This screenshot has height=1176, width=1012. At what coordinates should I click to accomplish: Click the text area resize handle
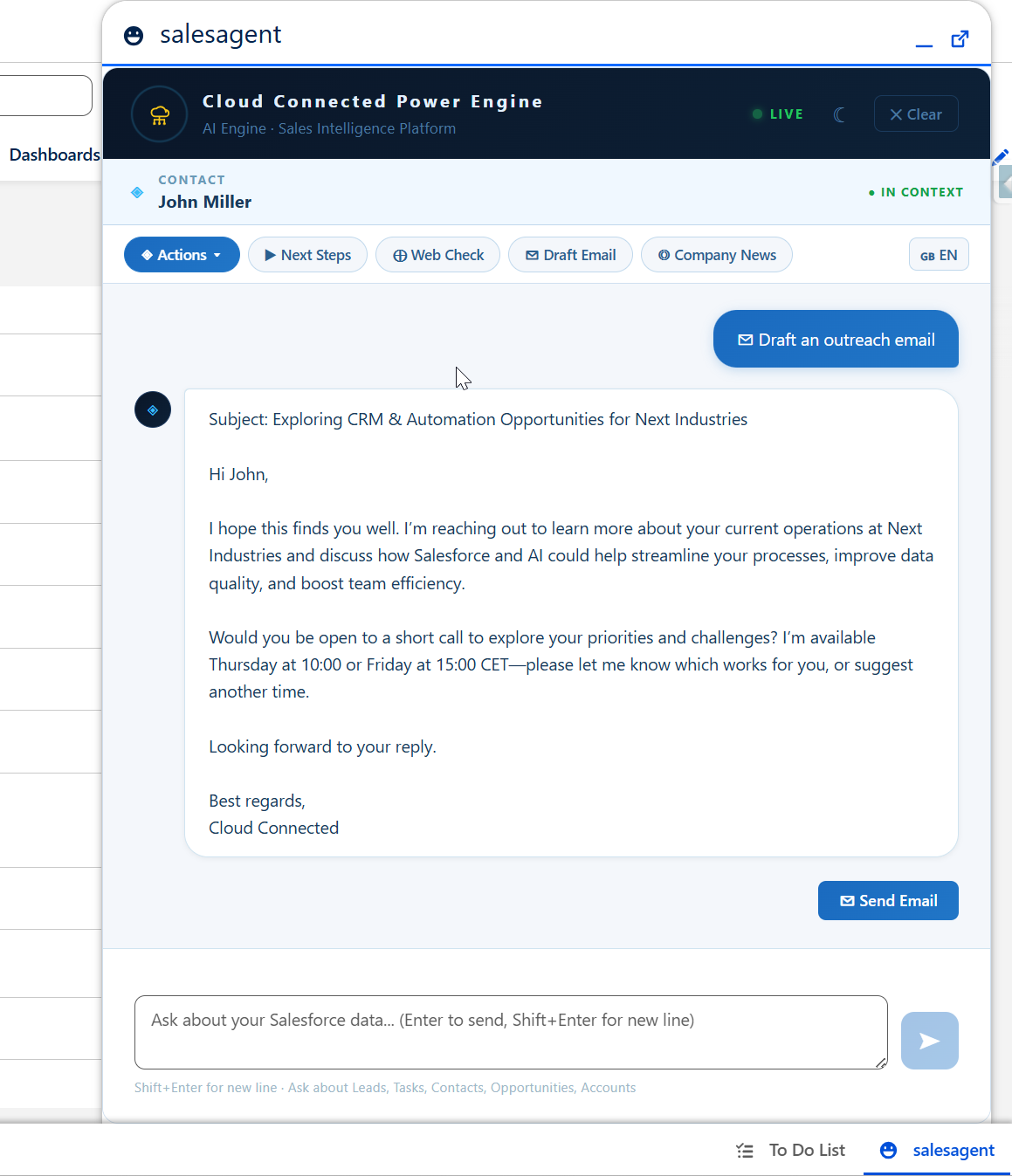pos(881,1063)
